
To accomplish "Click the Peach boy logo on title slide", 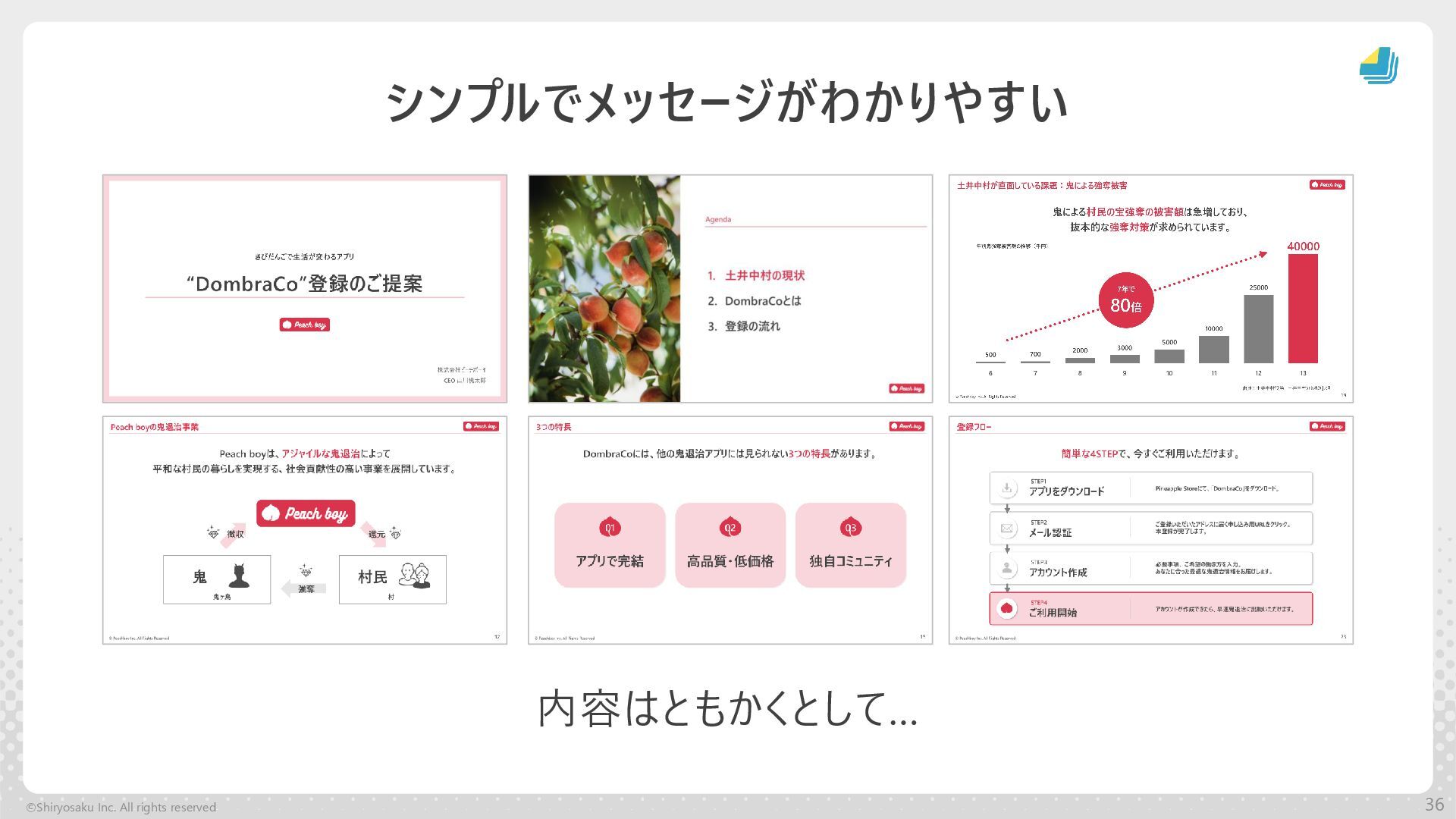I will (304, 325).
